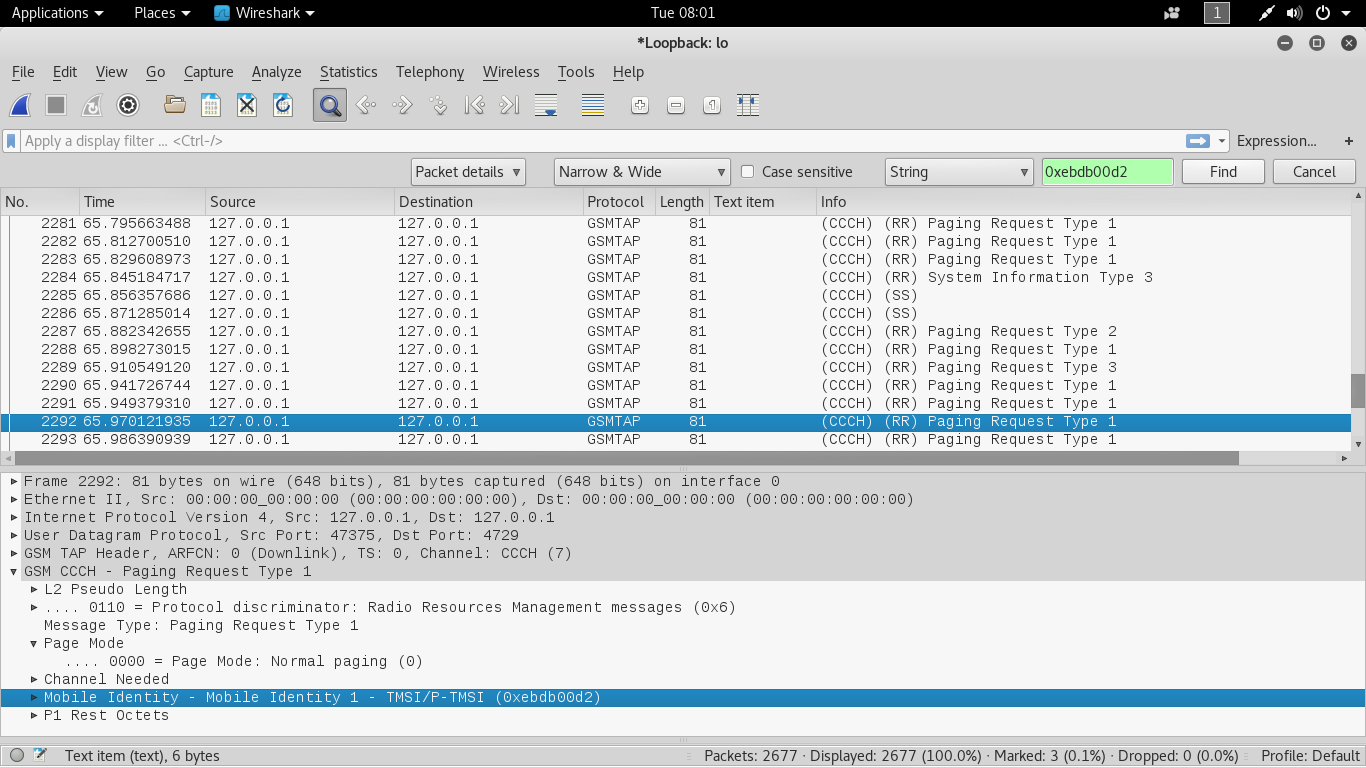Open the capture options gear icon
This screenshot has height=768, width=1366.
[x=128, y=105]
